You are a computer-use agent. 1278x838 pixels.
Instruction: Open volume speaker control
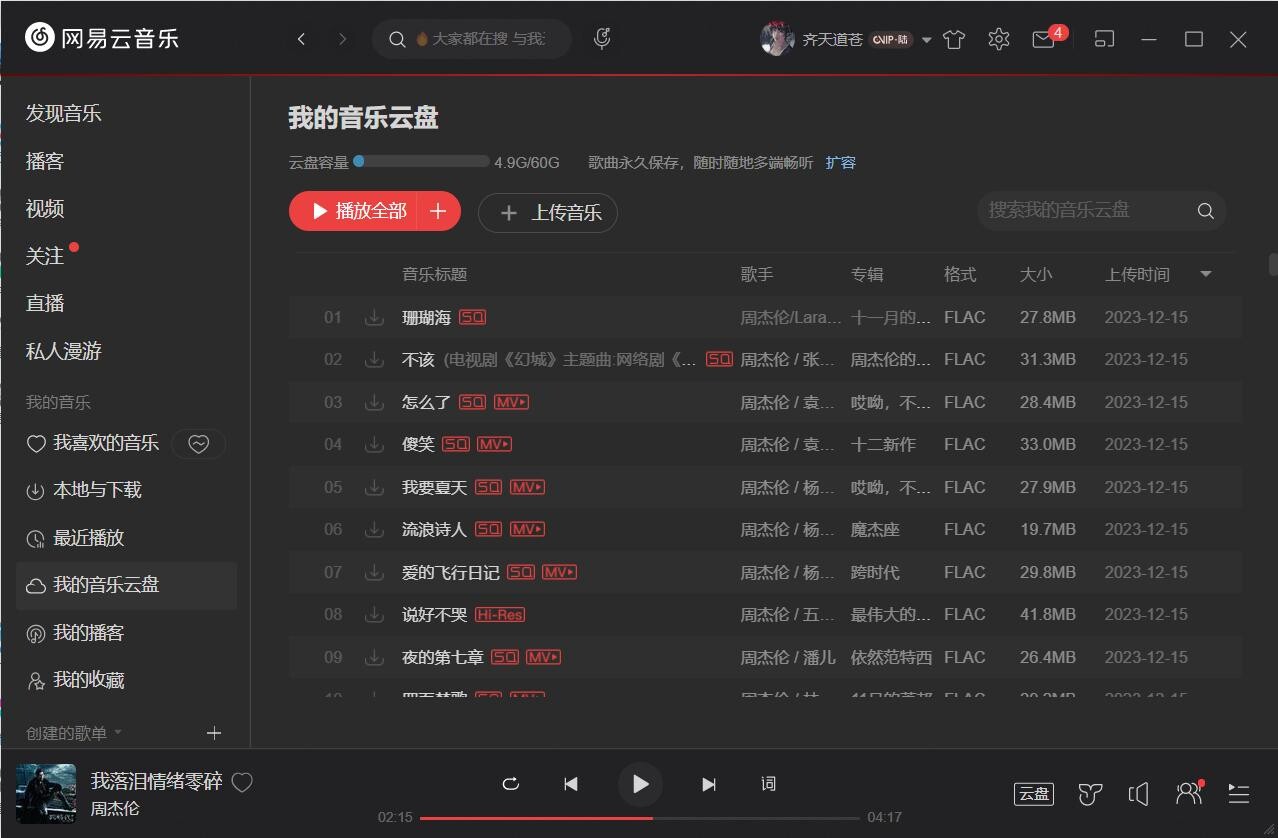click(1138, 794)
